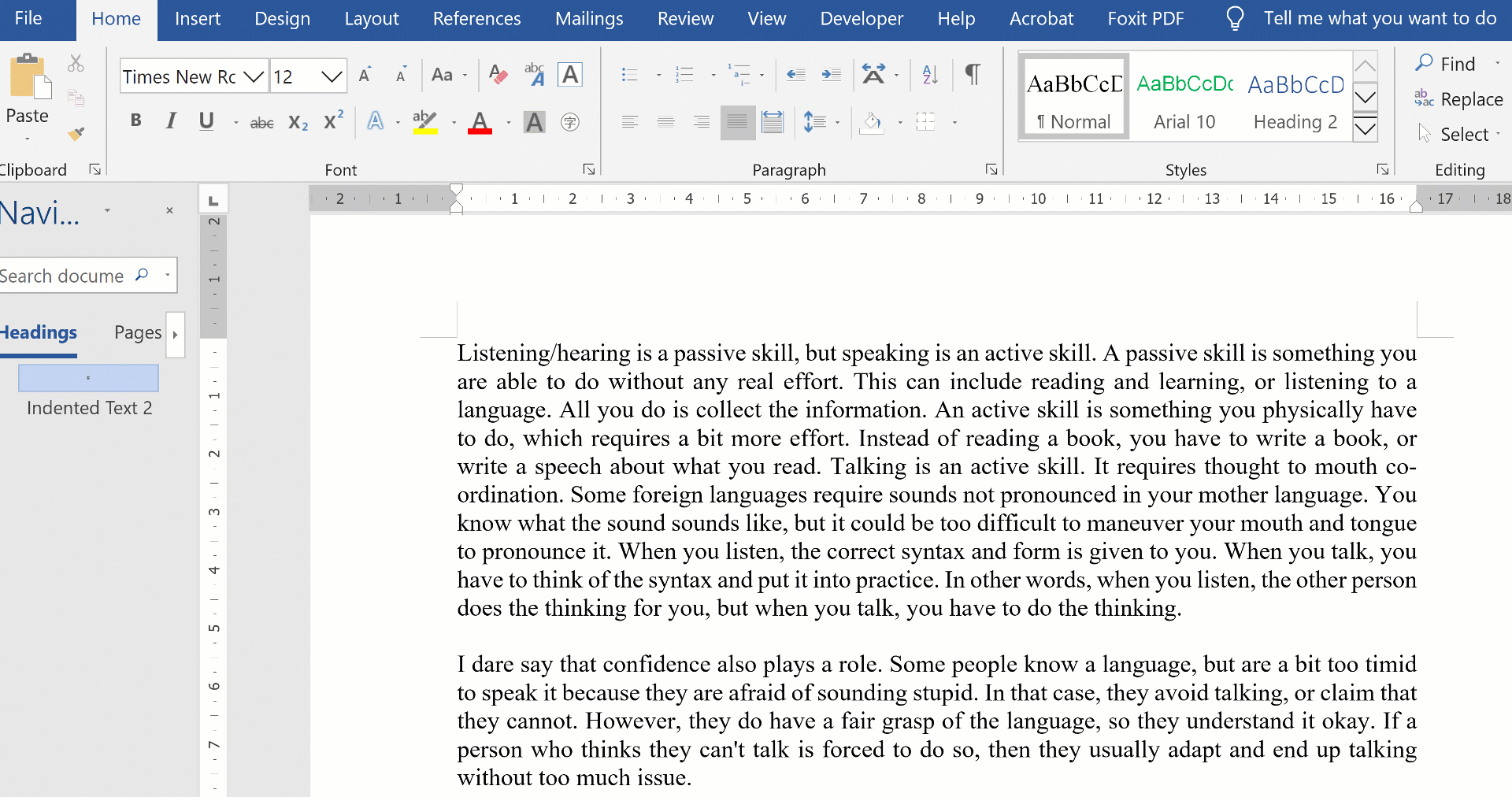Click the Cut (scissors) icon
Image resolution: width=1512 pixels, height=797 pixels.
(76, 62)
